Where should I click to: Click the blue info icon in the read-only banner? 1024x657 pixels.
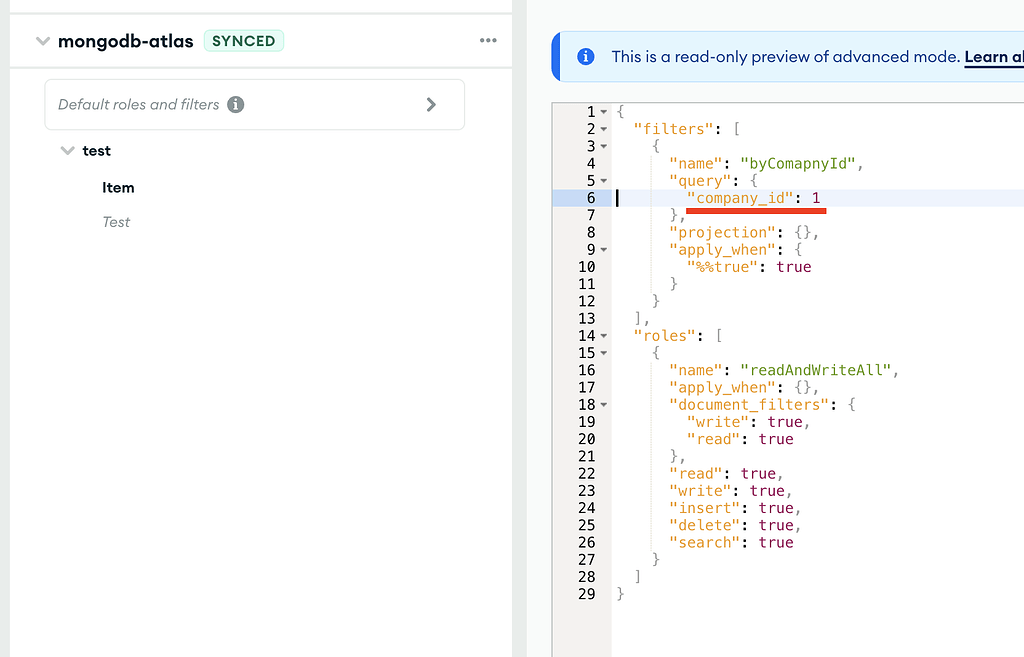[x=586, y=57]
